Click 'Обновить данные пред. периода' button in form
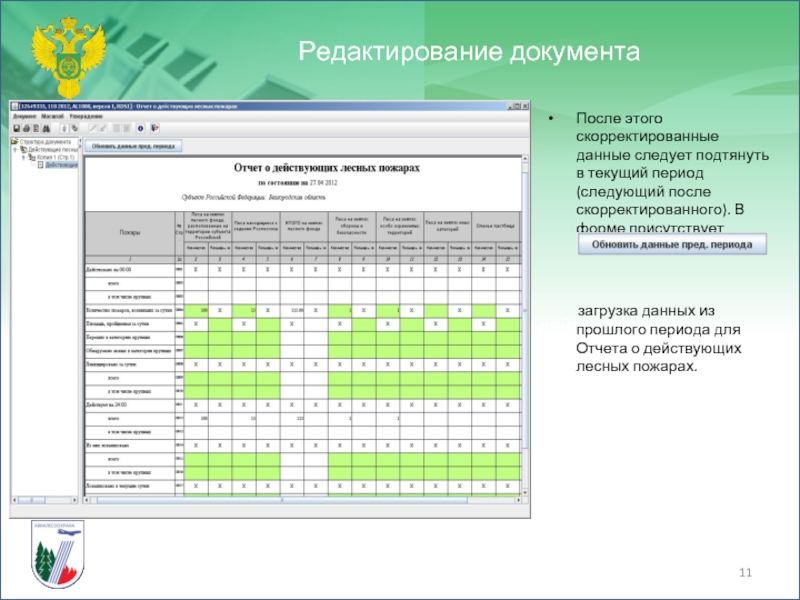This screenshot has width=800, height=600. 133,146
